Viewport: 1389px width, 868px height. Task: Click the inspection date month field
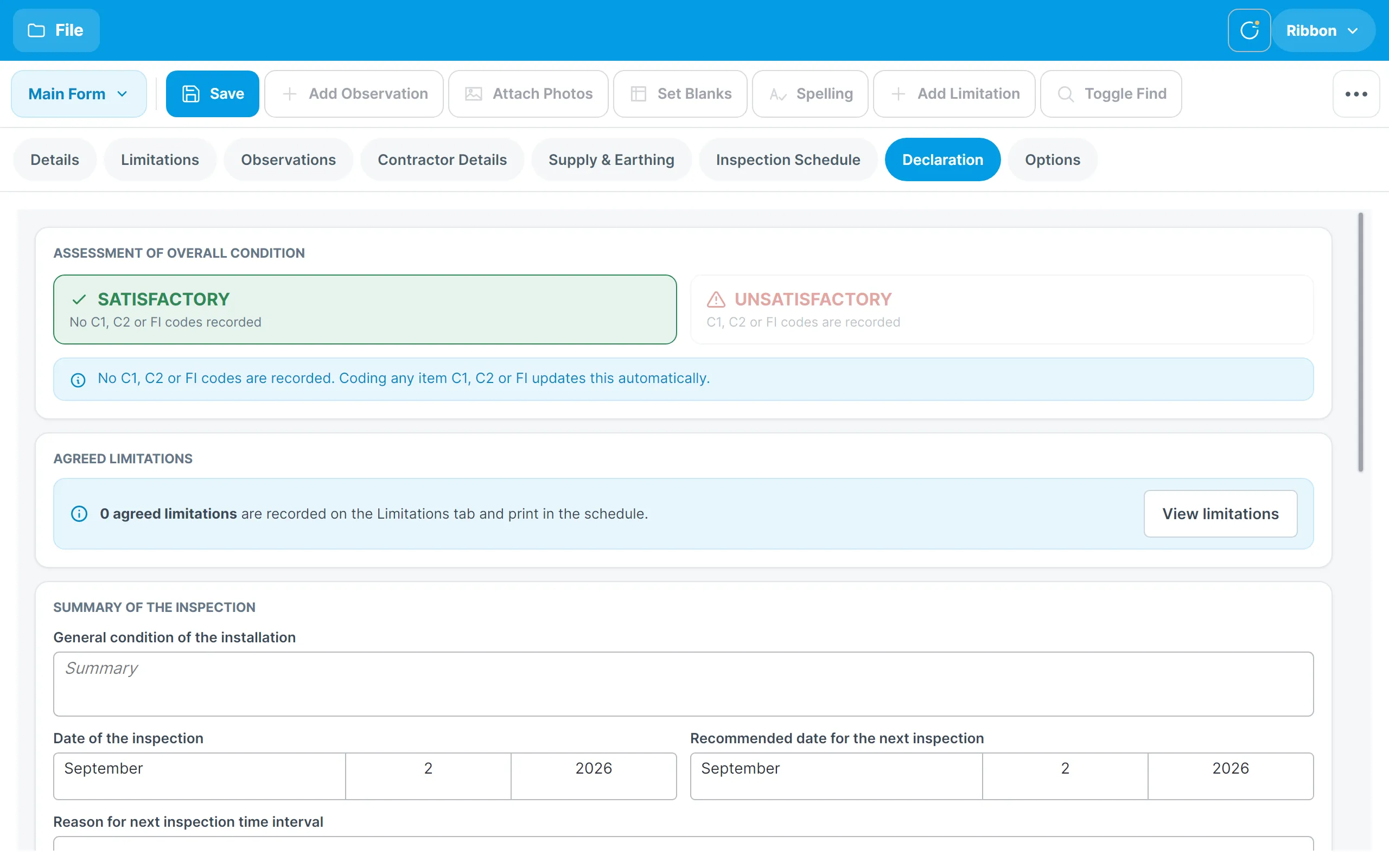(199, 776)
